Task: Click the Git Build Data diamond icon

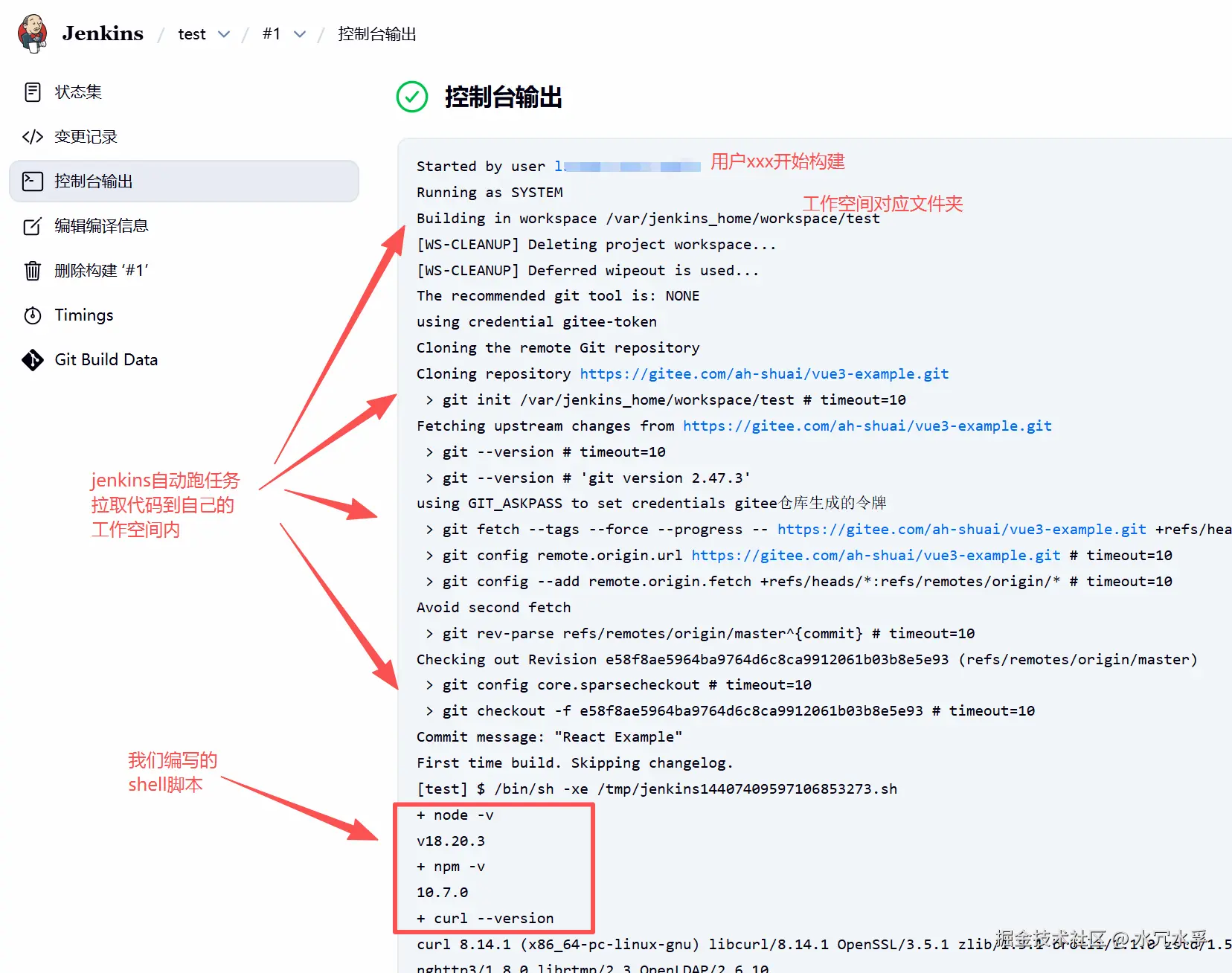Action: 33,360
